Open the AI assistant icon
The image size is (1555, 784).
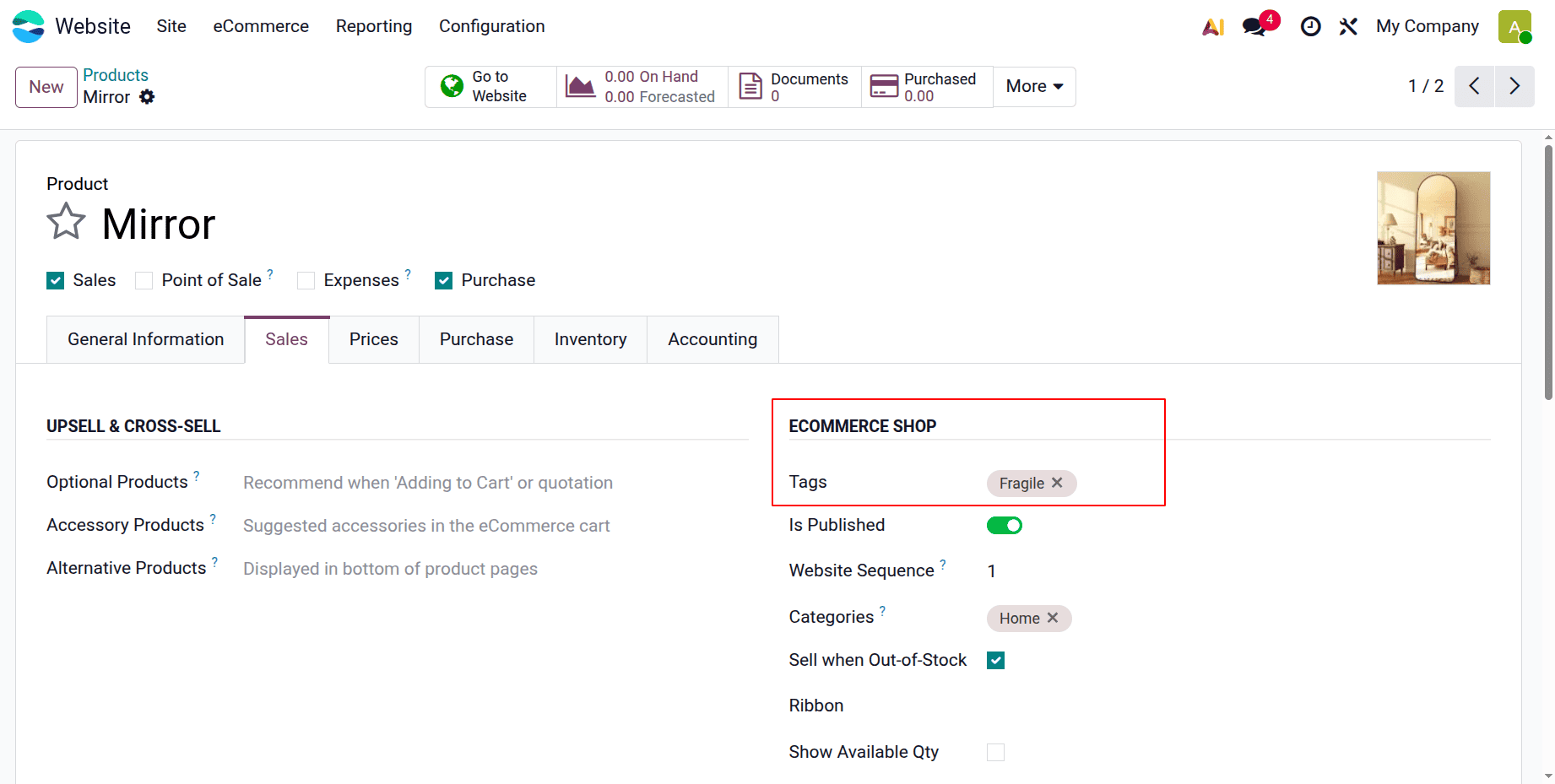pos(1213,27)
